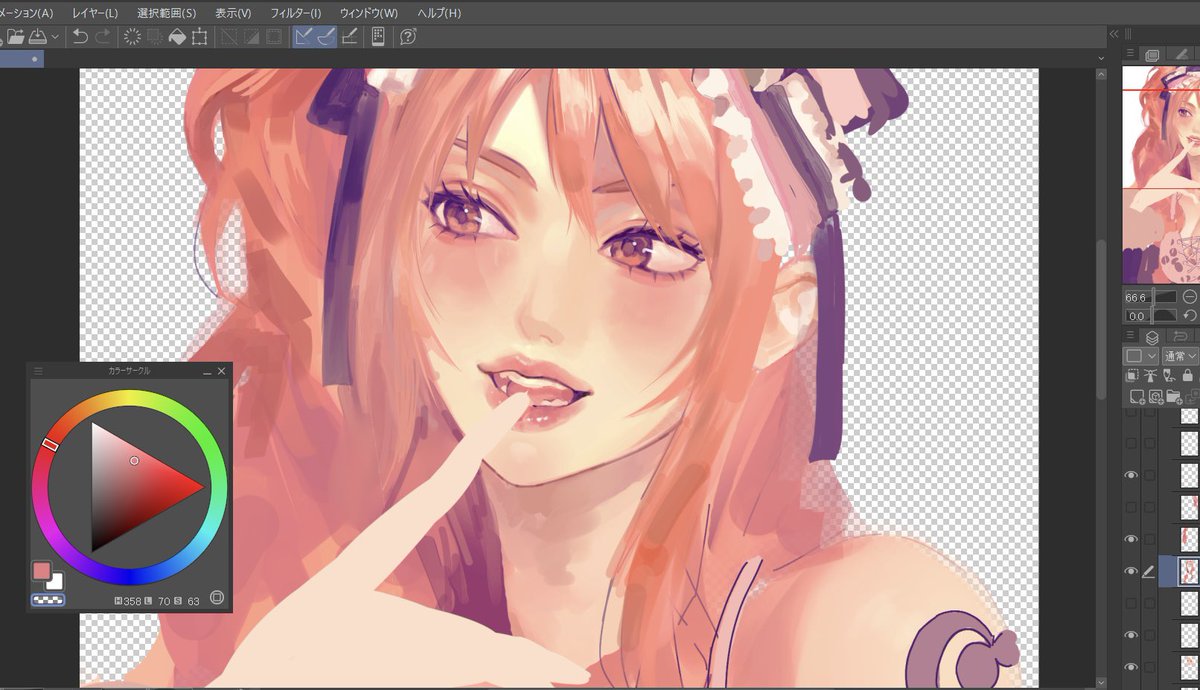
Task: Click the Clear (delete) sunburst icon
Action: pyautogui.click(x=132, y=37)
